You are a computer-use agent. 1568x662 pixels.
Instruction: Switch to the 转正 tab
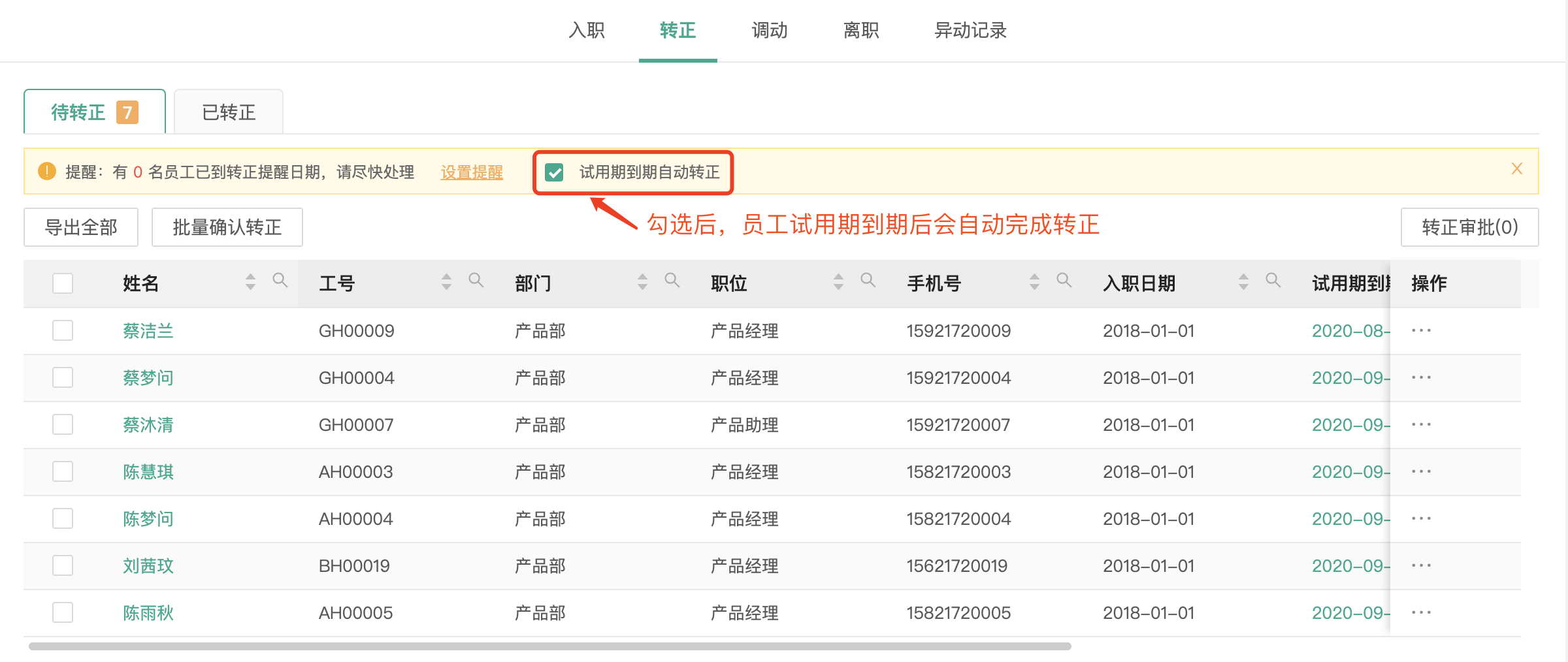(678, 30)
